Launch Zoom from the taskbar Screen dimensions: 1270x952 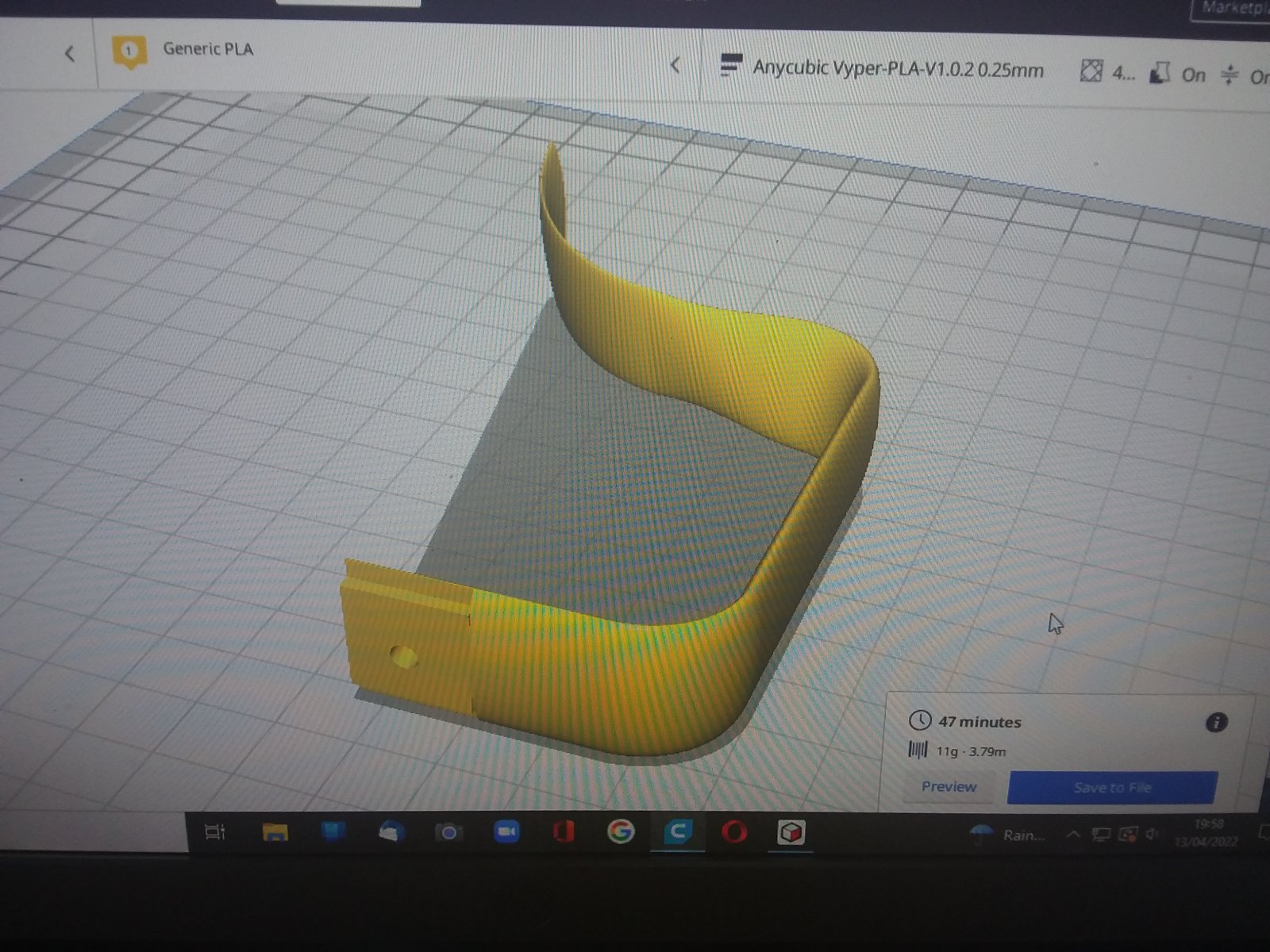tap(506, 831)
